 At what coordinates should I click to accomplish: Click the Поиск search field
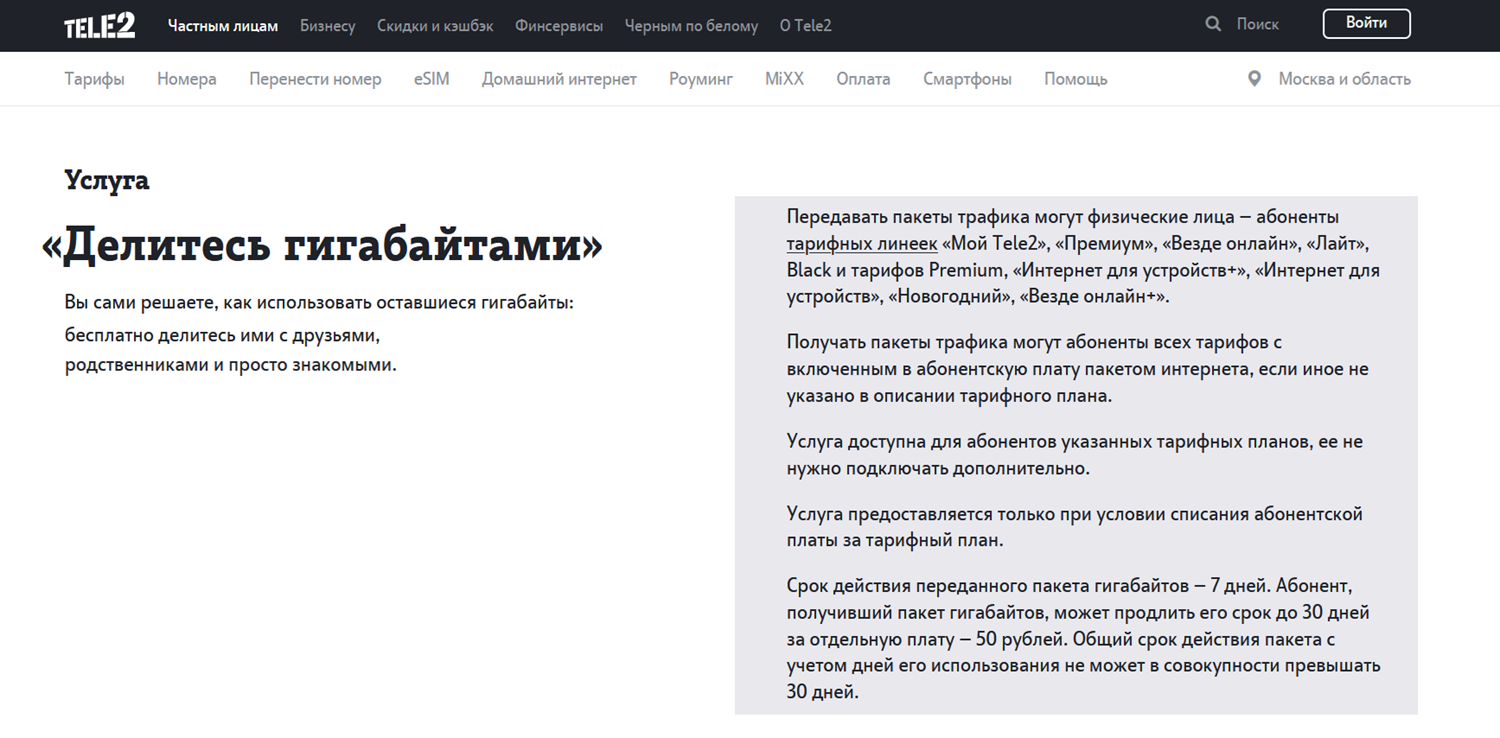coord(1258,24)
